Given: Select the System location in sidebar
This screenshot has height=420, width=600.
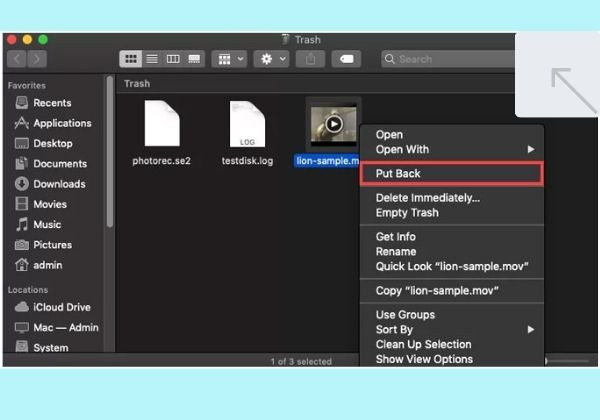Looking at the screenshot, I should (41, 347).
